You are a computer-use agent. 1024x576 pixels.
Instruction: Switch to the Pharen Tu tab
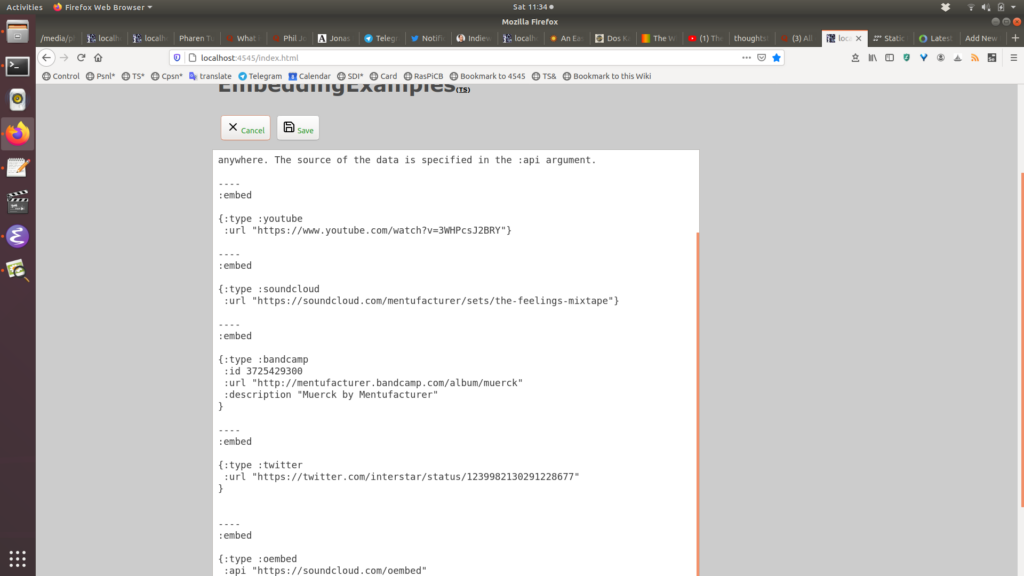coord(196,38)
